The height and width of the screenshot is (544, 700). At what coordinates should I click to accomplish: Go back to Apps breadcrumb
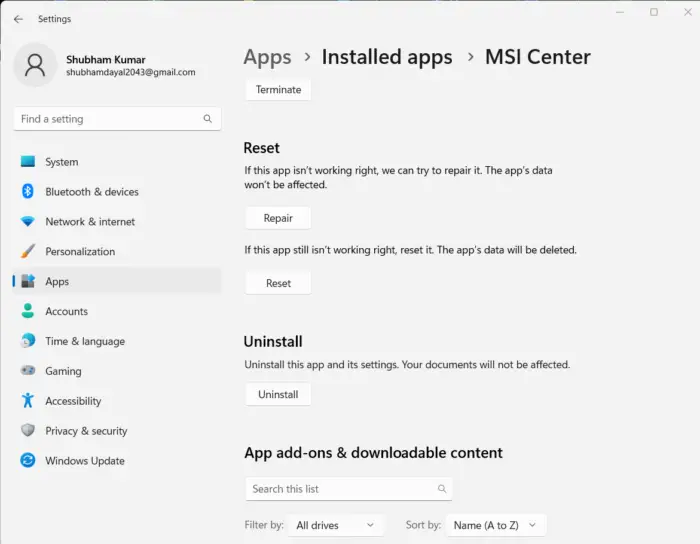point(267,57)
